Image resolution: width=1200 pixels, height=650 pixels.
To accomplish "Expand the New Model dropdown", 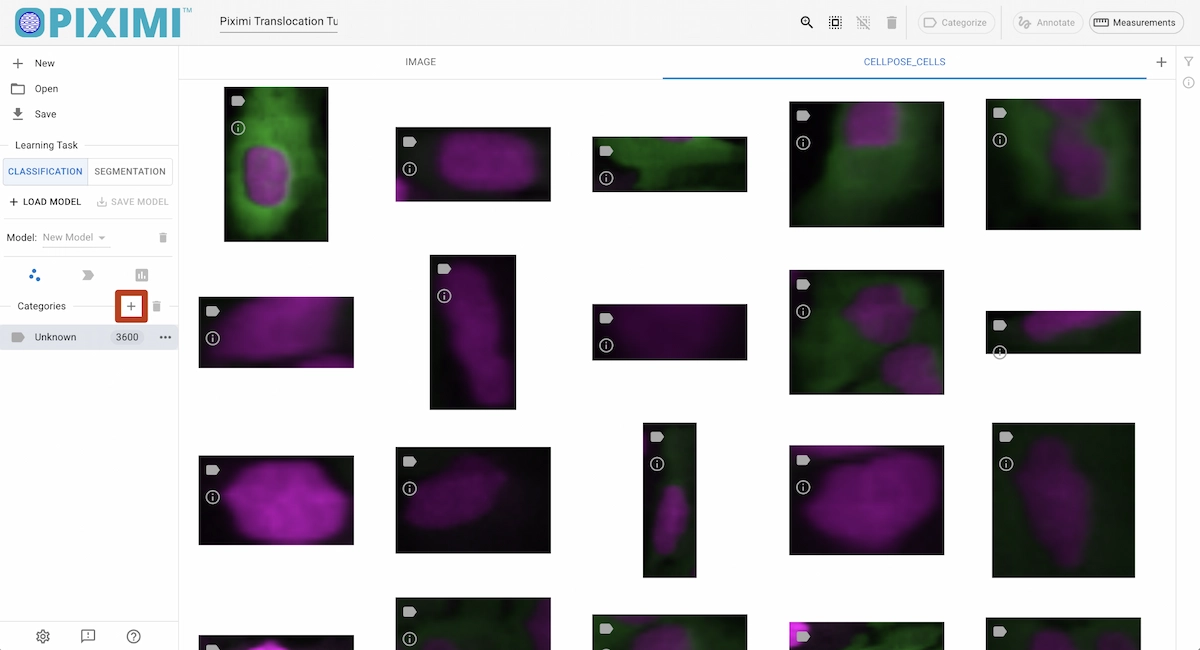I will 75,238.
